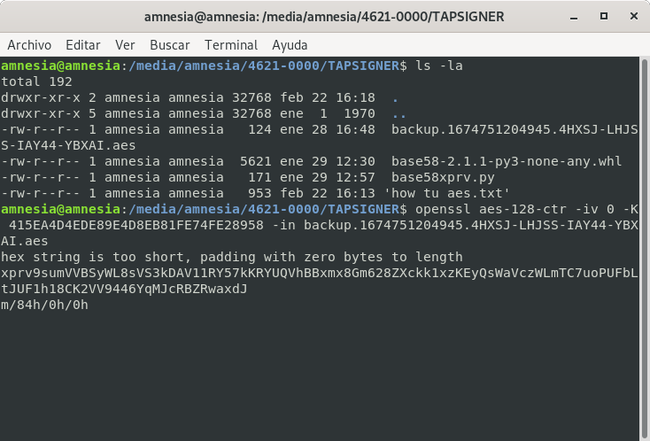Click the window title bar text
650x441 pixels.
pos(324,16)
